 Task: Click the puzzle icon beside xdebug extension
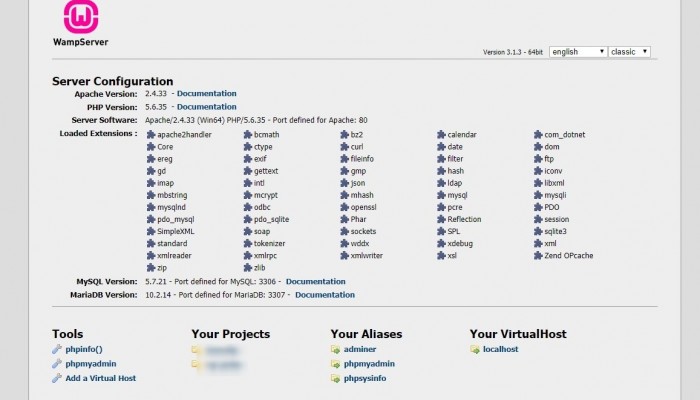pos(441,243)
